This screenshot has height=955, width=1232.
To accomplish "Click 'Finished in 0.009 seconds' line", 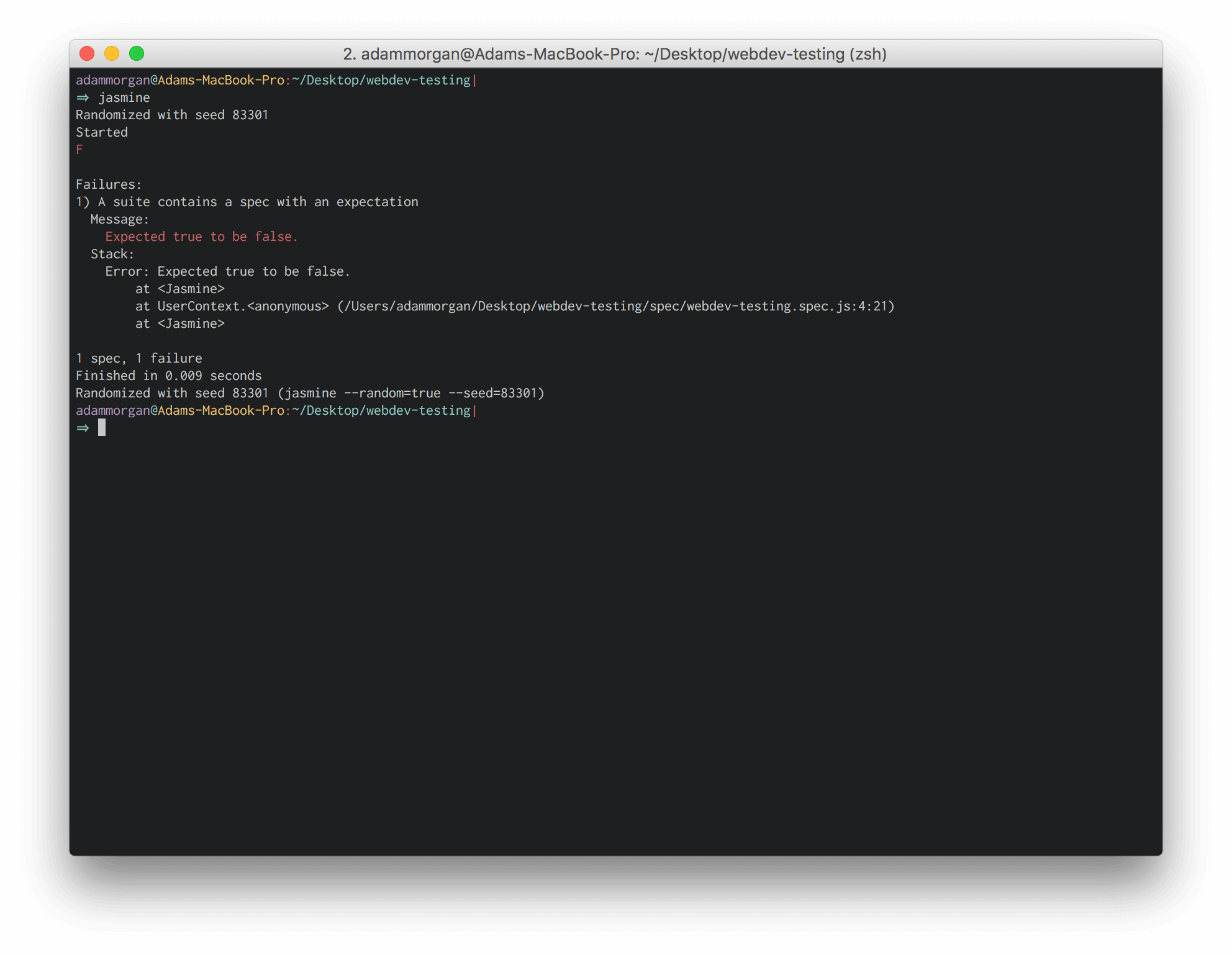I will [x=169, y=376].
